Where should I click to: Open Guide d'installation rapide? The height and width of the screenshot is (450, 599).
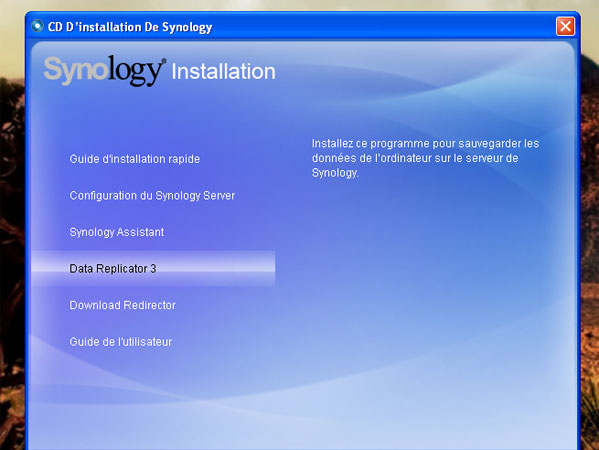pos(134,159)
